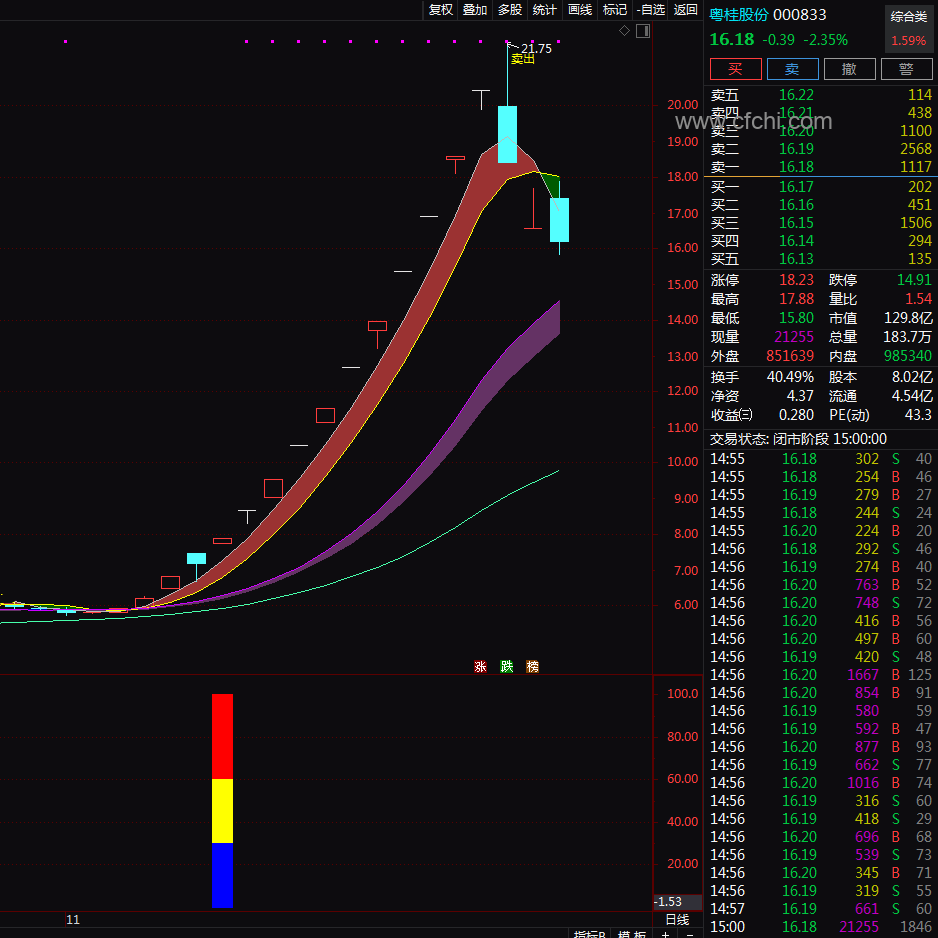938x938 pixels.
Task: Click the 14:56 trade row with 1667
Action: click(821, 675)
